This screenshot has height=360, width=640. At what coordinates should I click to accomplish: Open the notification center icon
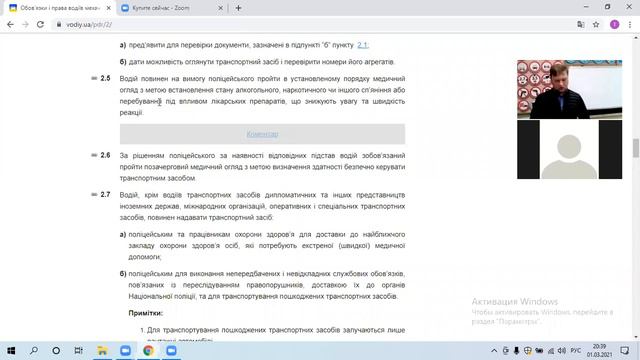[x=624, y=351]
